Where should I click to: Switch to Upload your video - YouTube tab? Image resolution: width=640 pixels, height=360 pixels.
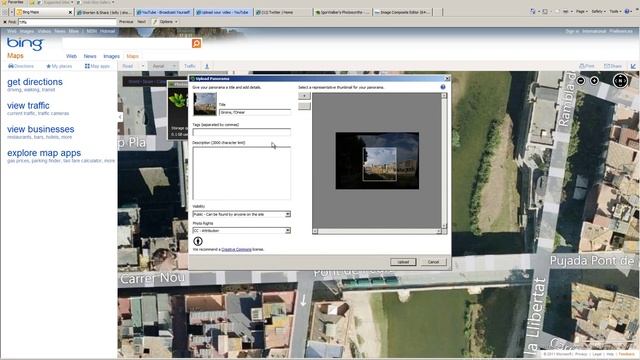[x=223, y=12]
